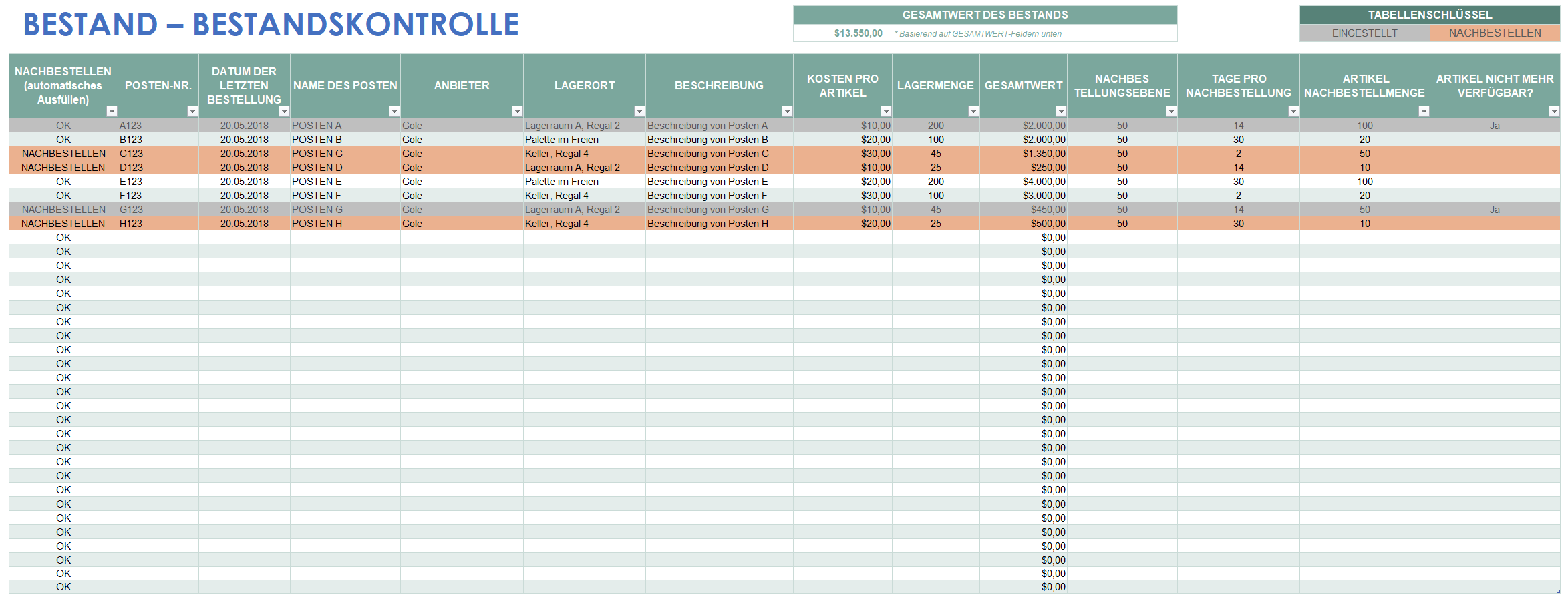Click the BESCHREIBUNG column header
Image resolution: width=1568 pixels, height=601 pixels.
coord(720,85)
